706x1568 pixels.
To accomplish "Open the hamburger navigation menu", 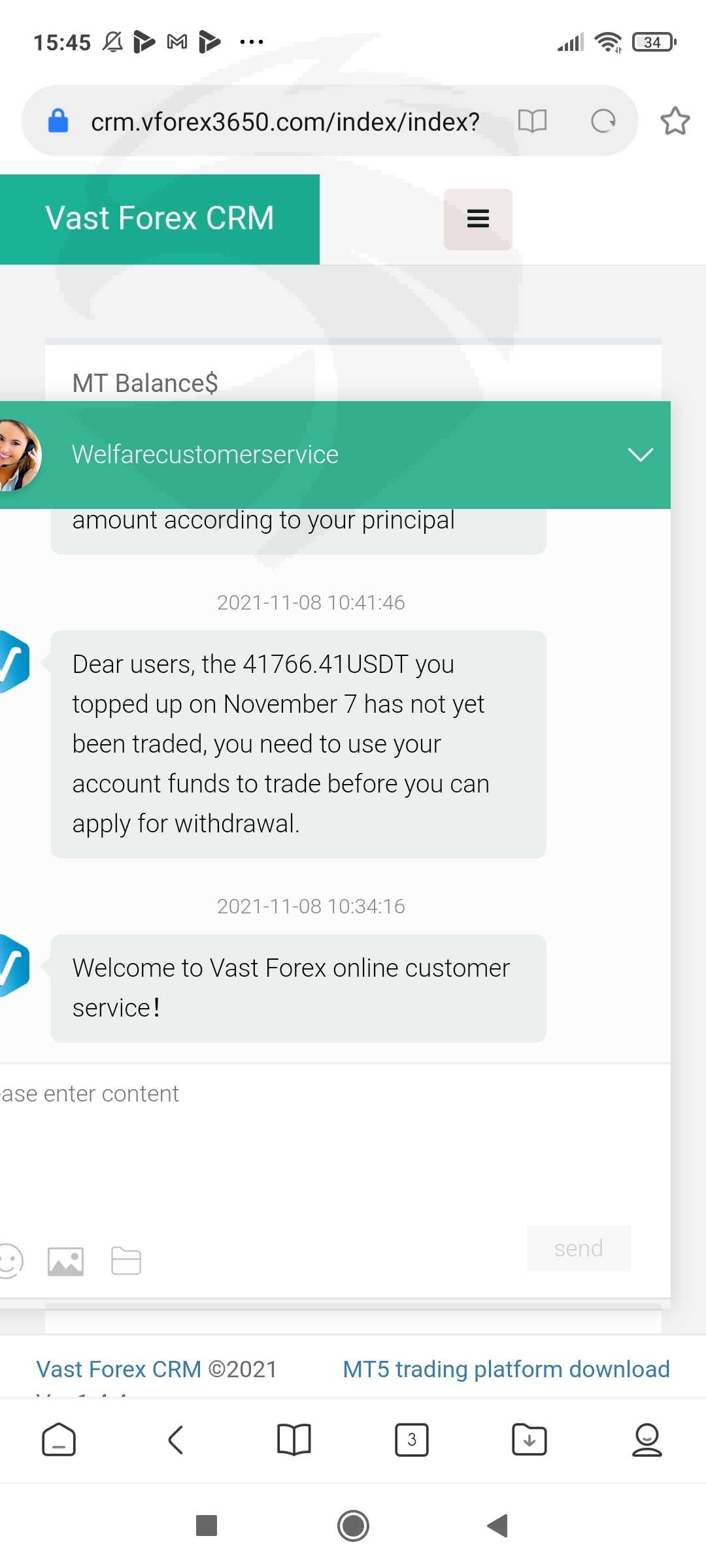I will [x=478, y=219].
